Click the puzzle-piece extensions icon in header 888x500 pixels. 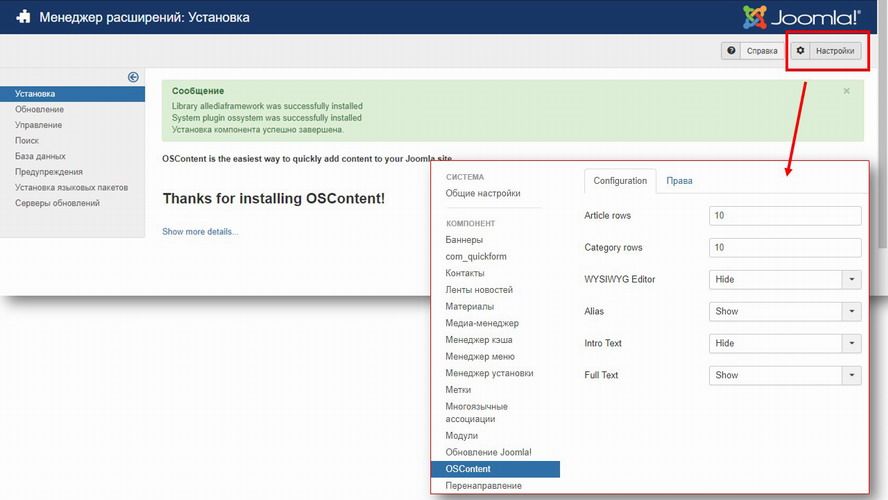point(23,17)
